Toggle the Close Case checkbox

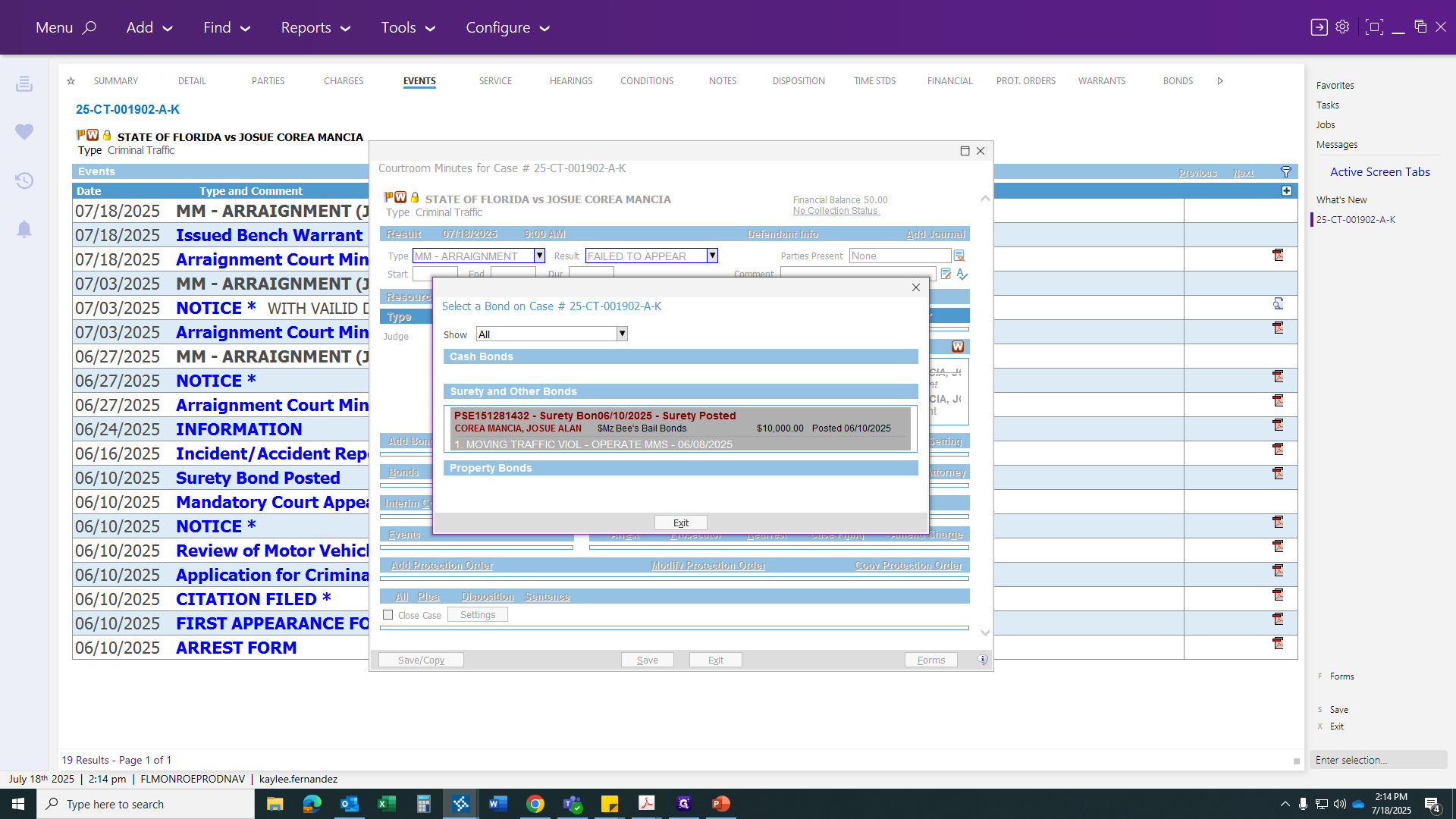click(x=388, y=615)
